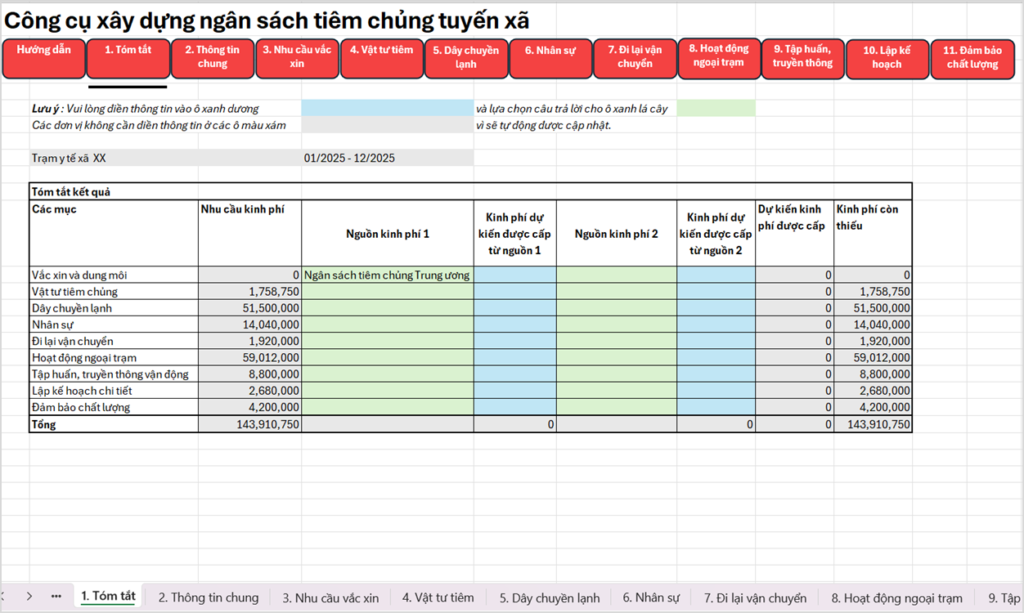This screenshot has height=613, width=1024.
Task: Open the '6. Nhân sự' sheet tab
Action: point(650,598)
